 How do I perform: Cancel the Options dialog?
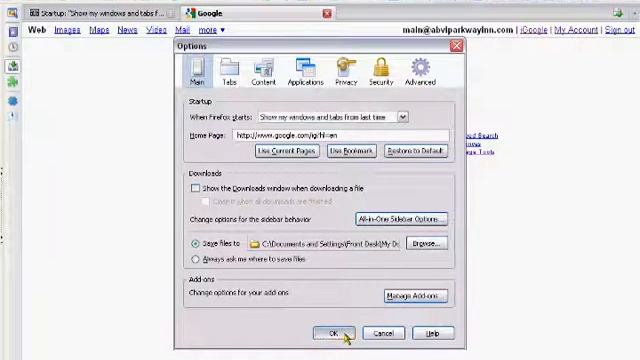click(383, 333)
